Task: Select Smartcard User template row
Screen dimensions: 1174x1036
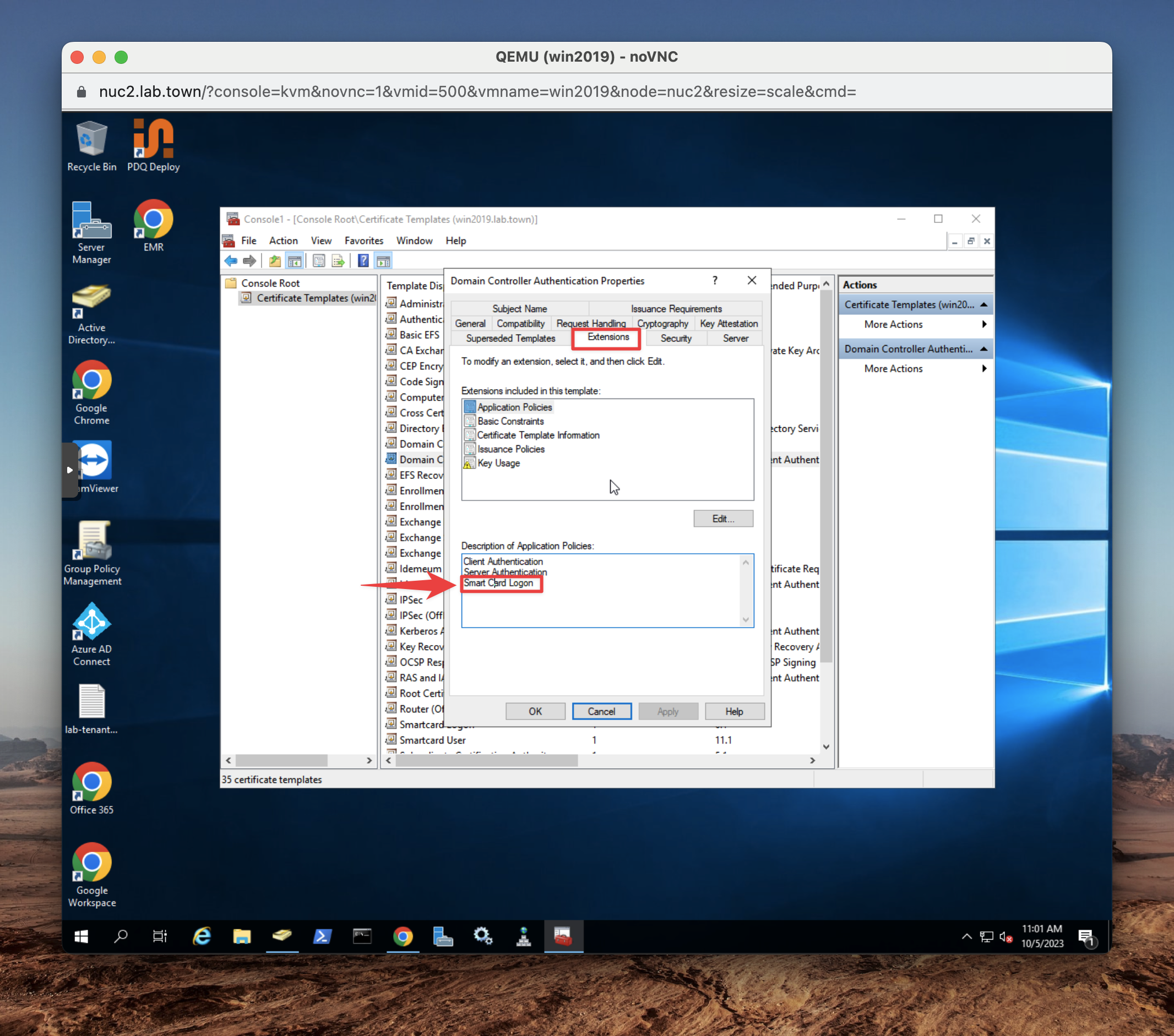Action: coord(432,740)
